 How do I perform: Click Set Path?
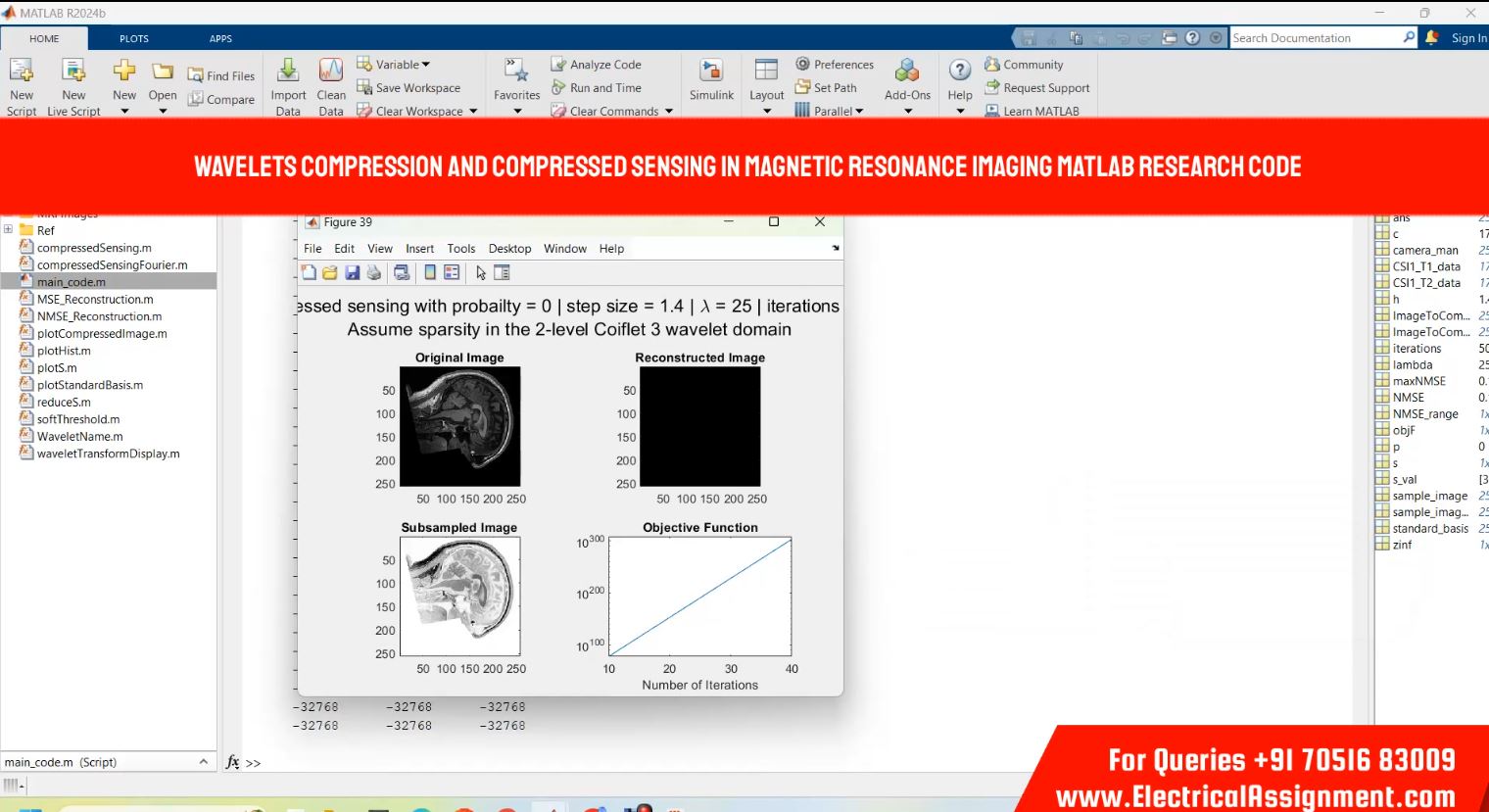click(826, 87)
